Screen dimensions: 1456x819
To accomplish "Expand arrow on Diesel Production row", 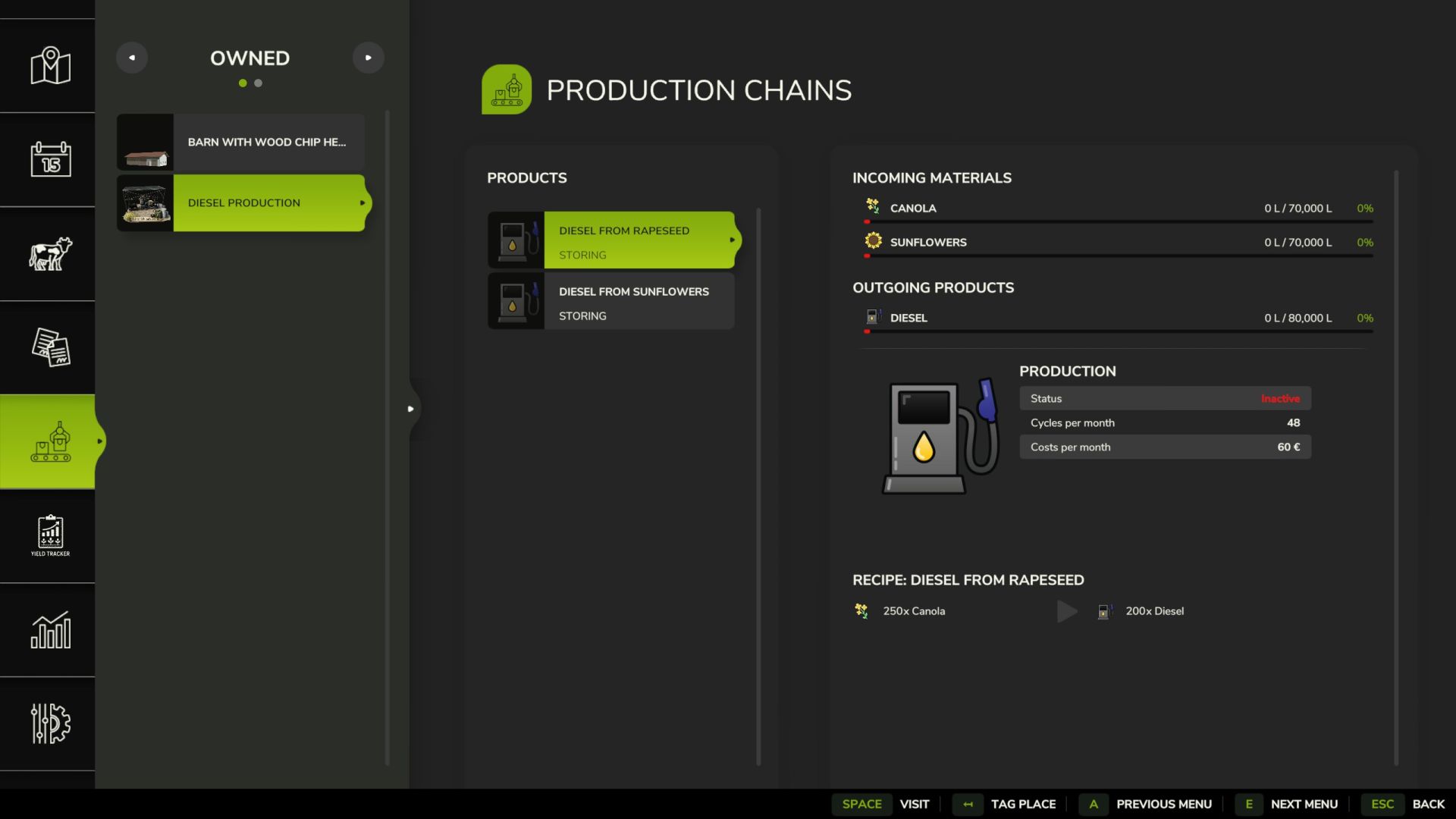I will (x=362, y=202).
